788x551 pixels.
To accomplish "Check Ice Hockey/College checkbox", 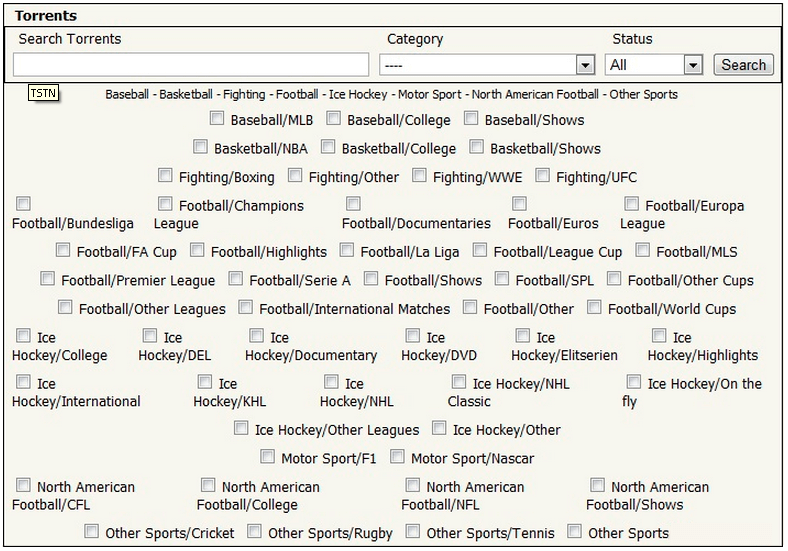I will [23, 335].
